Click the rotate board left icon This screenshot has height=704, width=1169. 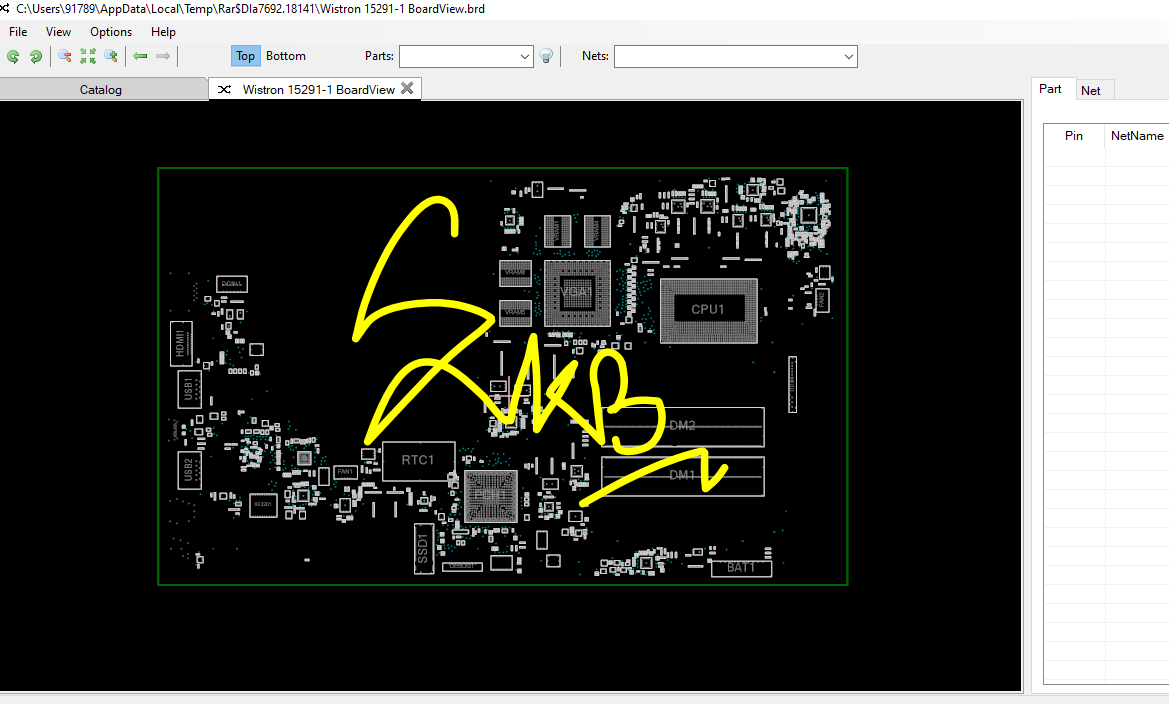tap(13, 56)
